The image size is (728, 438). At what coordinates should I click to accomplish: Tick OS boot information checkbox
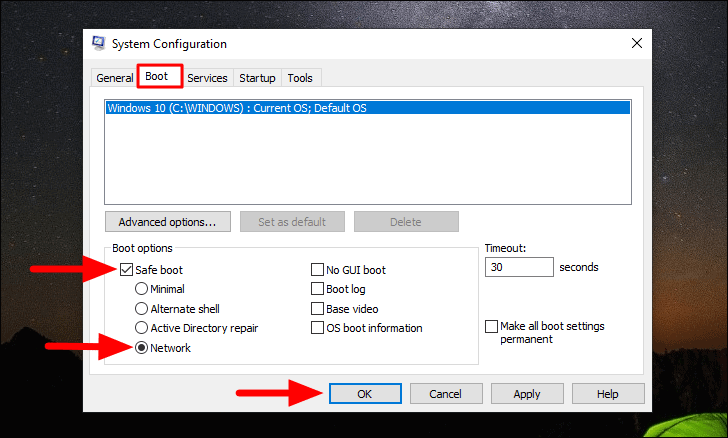[317, 328]
